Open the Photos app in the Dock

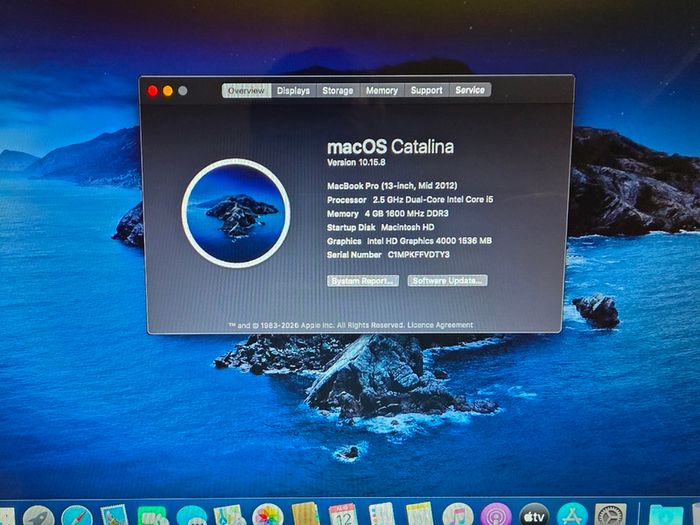point(268,516)
